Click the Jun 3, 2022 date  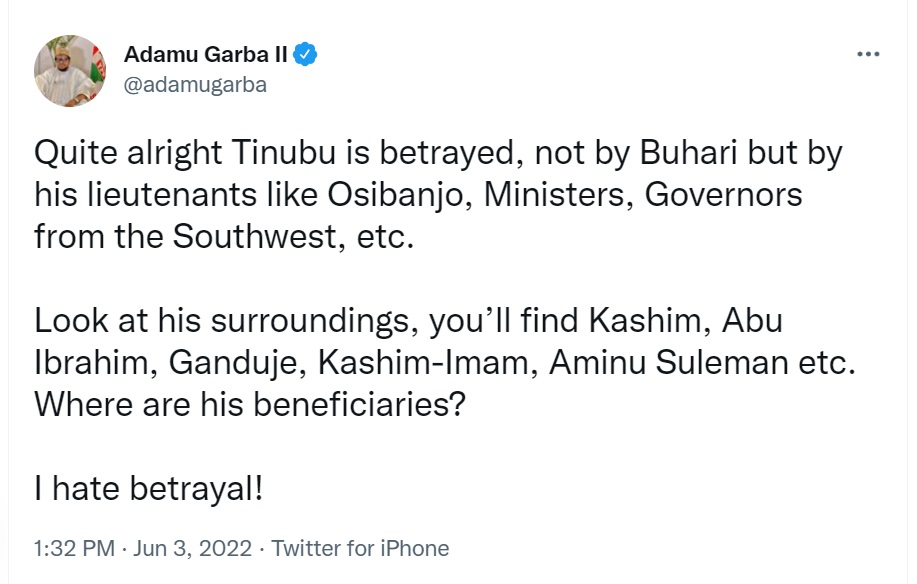click(x=194, y=548)
